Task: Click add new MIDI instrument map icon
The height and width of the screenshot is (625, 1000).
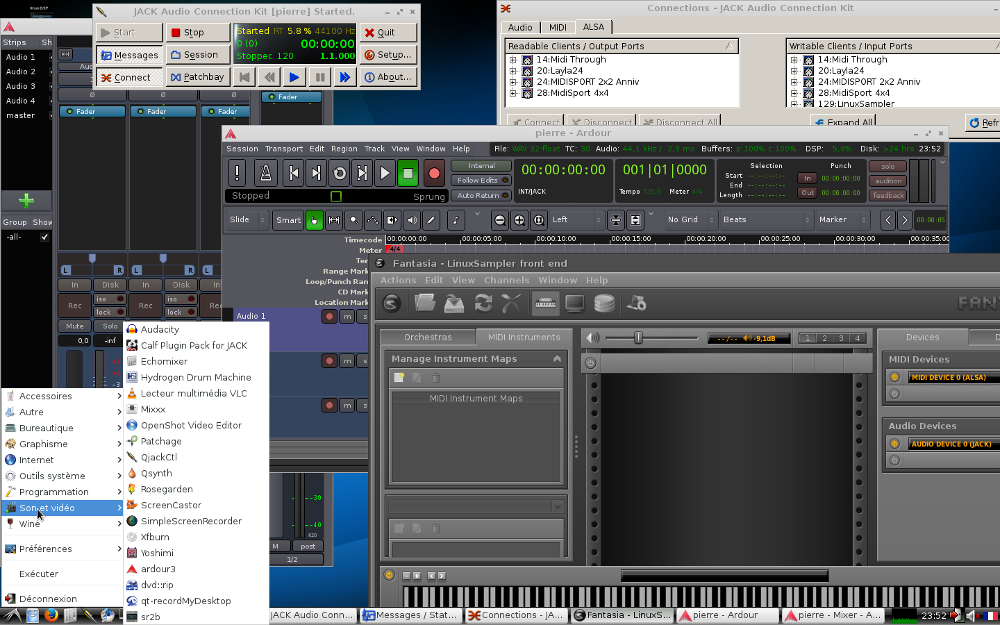Action: pyautogui.click(x=399, y=378)
